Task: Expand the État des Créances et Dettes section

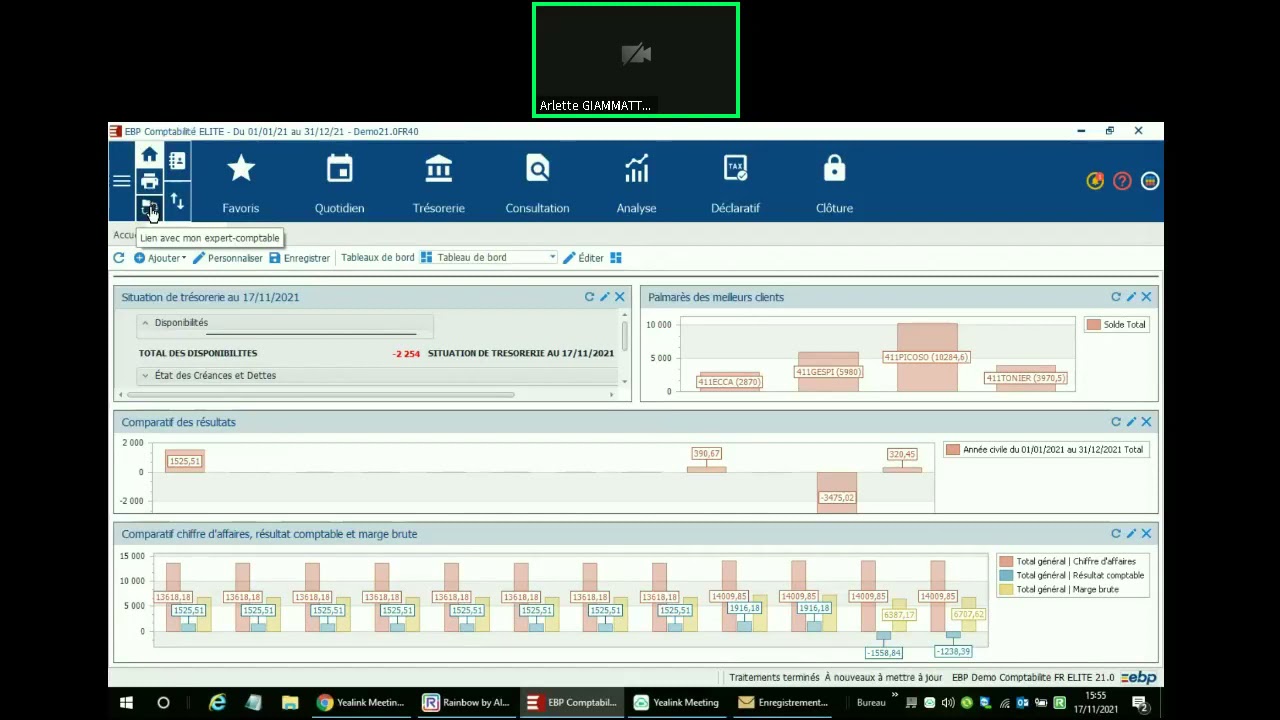Action: (145, 376)
